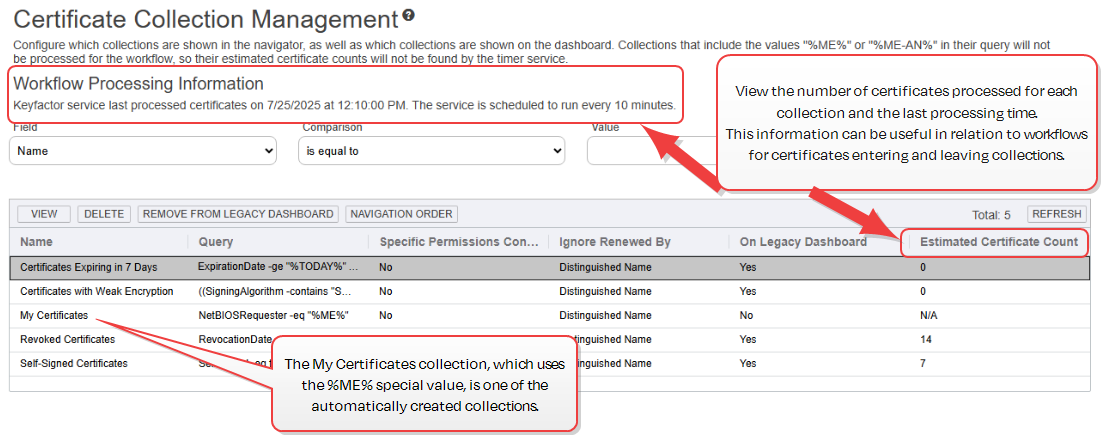Click the Specific Permissions column header

(459, 242)
